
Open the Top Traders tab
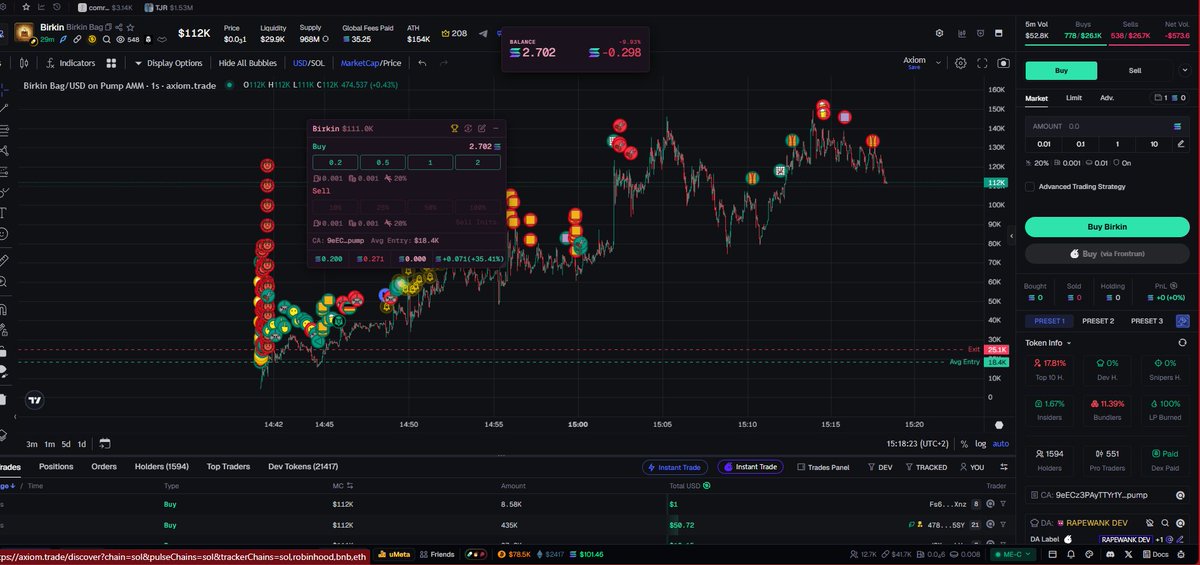(x=228, y=466)
